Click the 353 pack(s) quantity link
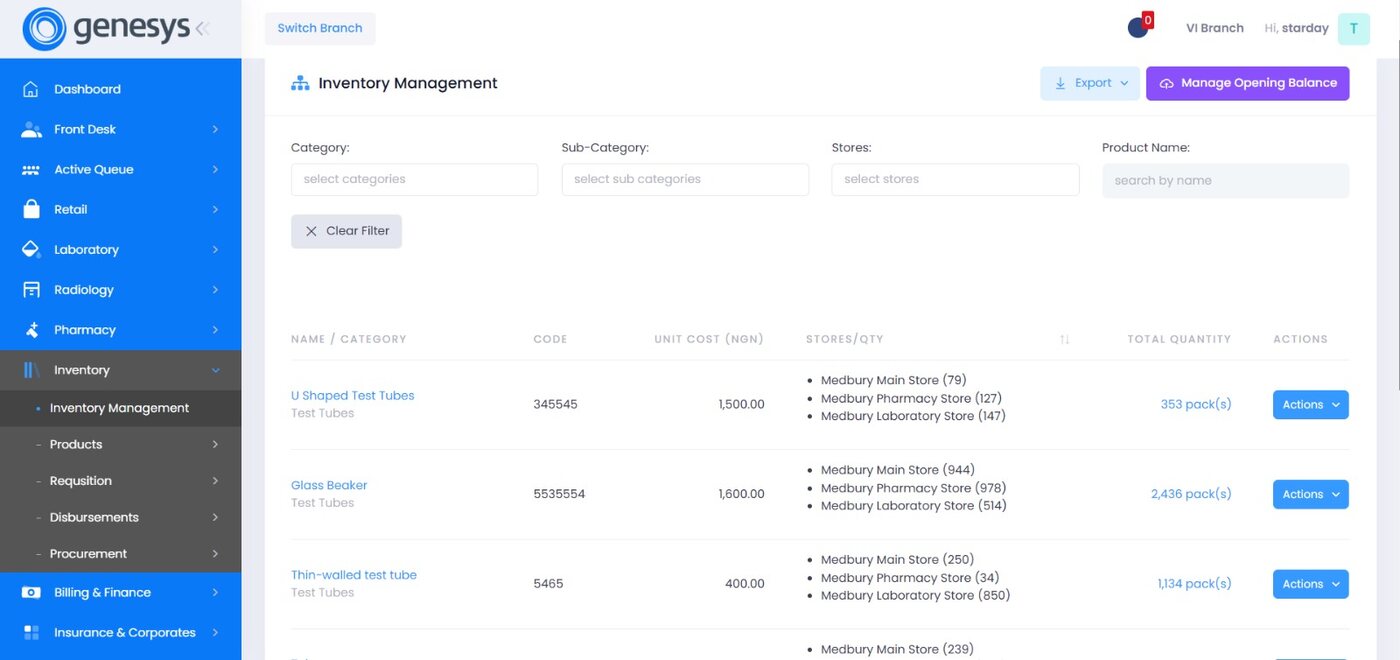 point(1196,405)
